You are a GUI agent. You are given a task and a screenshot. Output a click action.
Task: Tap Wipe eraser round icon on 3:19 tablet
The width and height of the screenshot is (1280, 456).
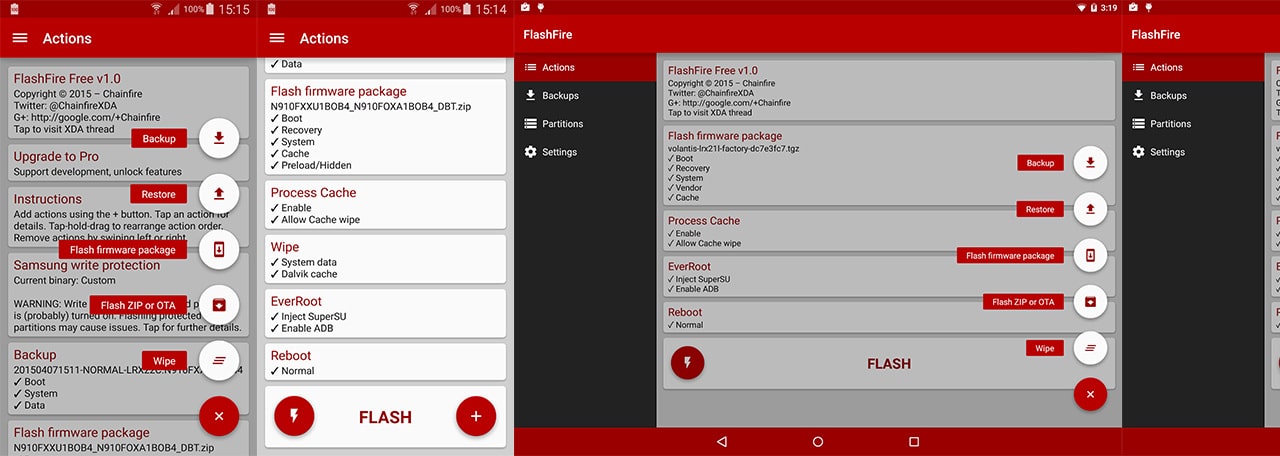coord(1090,348)
